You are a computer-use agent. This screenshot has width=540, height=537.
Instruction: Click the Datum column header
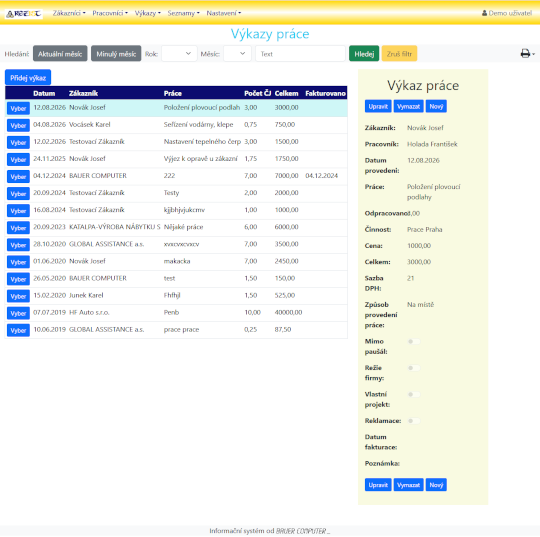(x=44, y=93)
